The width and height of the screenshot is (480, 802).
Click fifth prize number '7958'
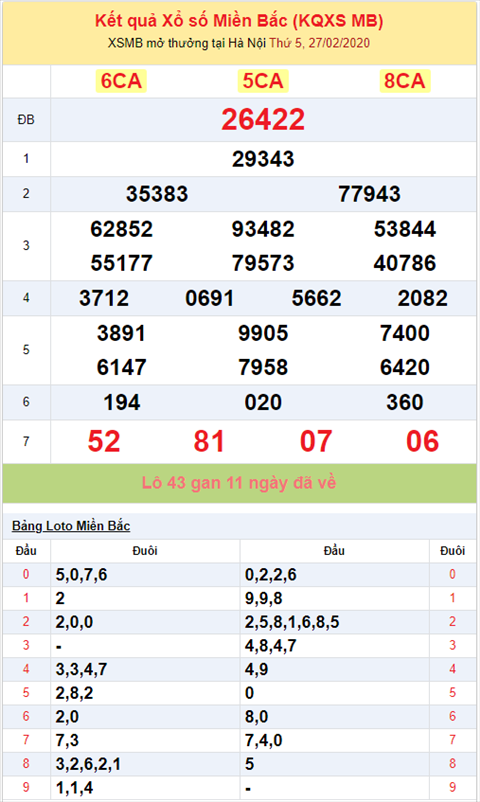tap(263, 368)
